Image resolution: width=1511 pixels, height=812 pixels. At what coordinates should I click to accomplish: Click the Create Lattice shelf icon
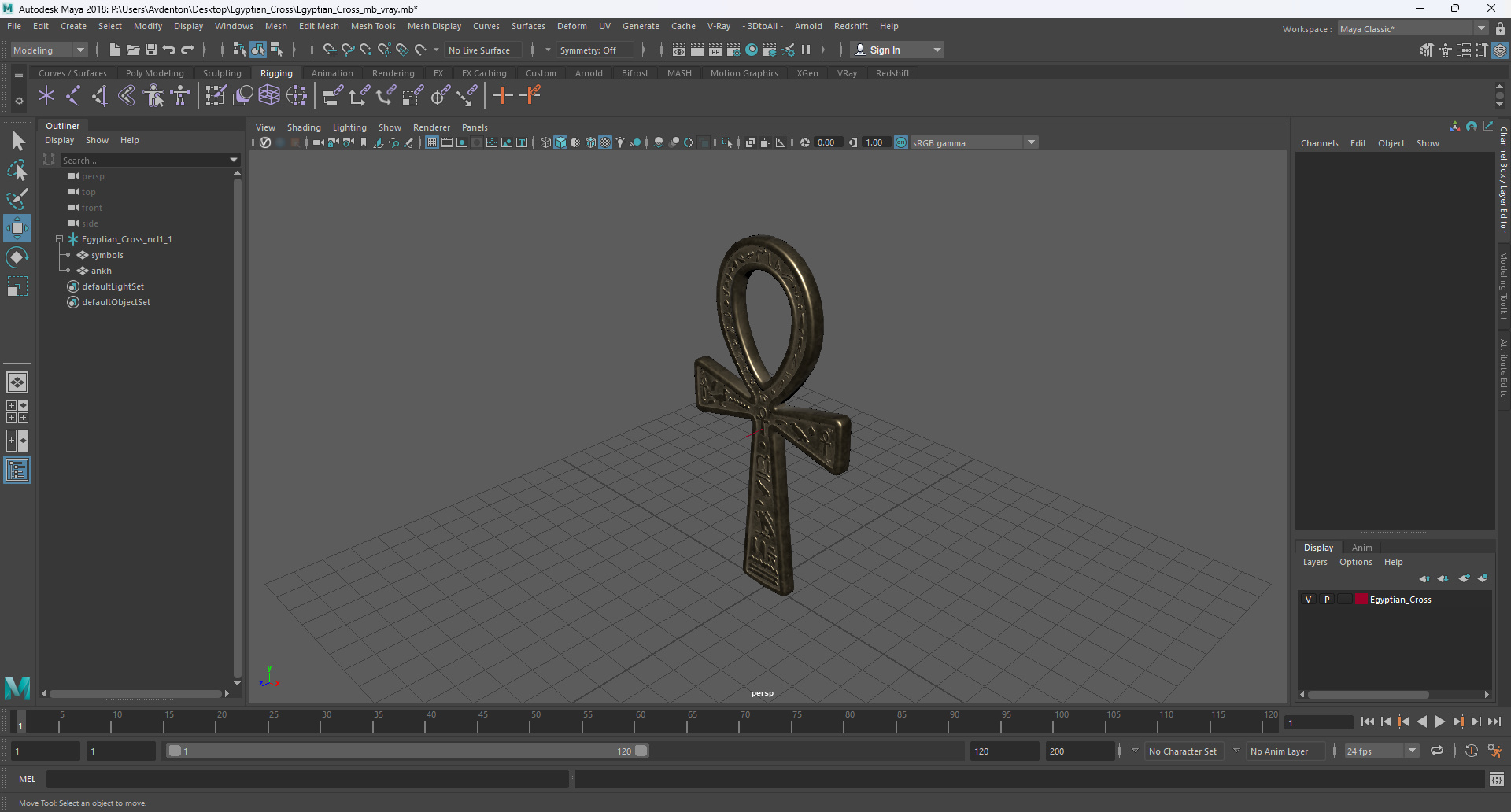tap(269, 96)
